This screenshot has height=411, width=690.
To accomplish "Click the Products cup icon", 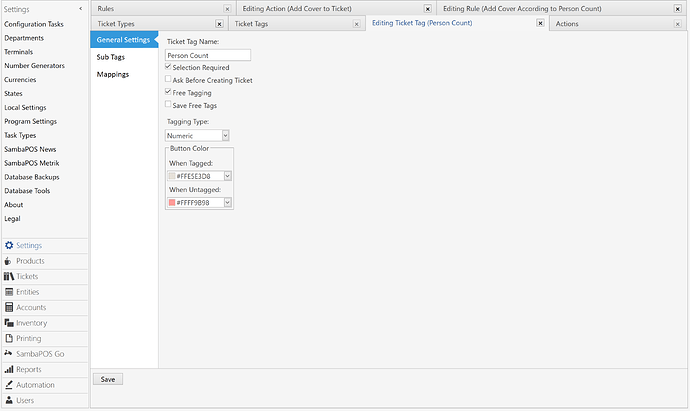I will 8,261.
